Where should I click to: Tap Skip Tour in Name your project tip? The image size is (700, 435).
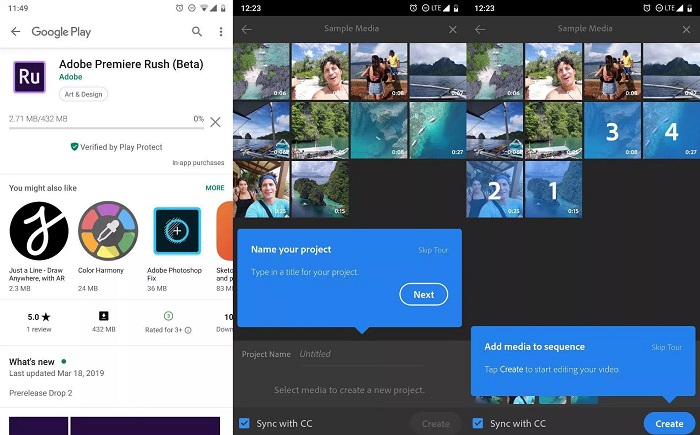433,250
